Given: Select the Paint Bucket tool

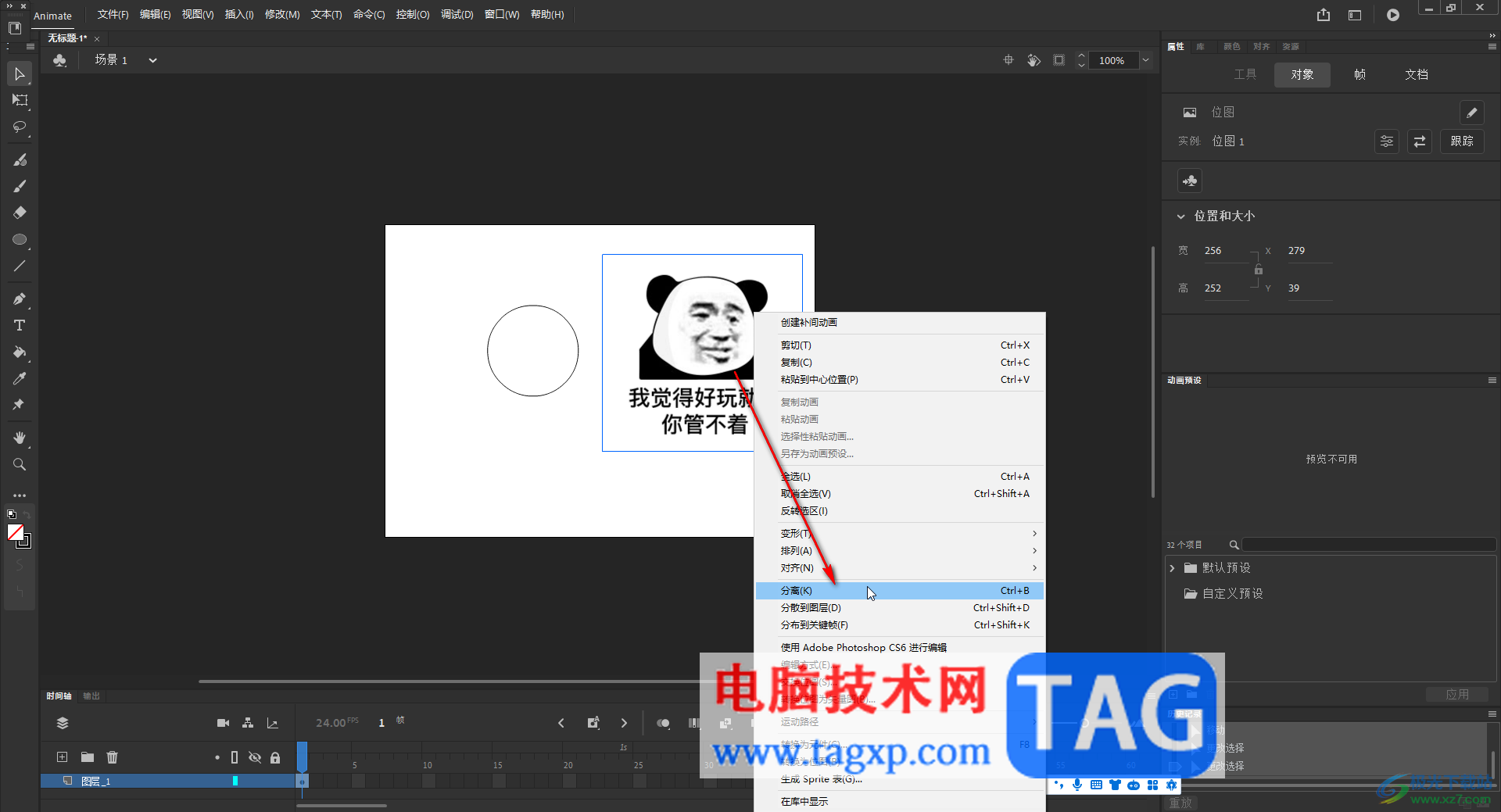Looking at the screenshot, I should tap(20, 352).
